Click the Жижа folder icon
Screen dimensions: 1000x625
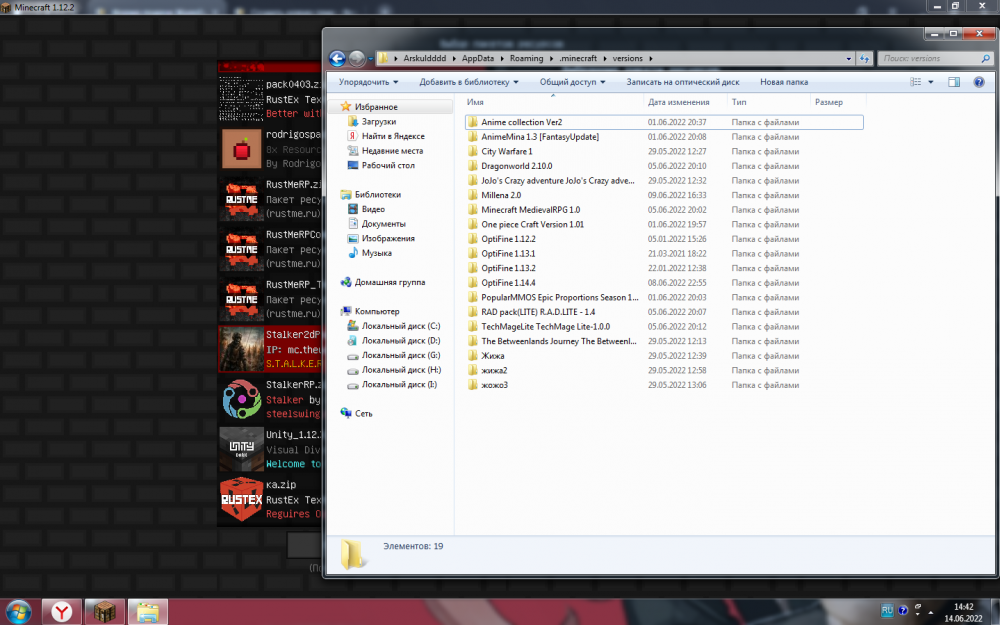coord(473,356)
